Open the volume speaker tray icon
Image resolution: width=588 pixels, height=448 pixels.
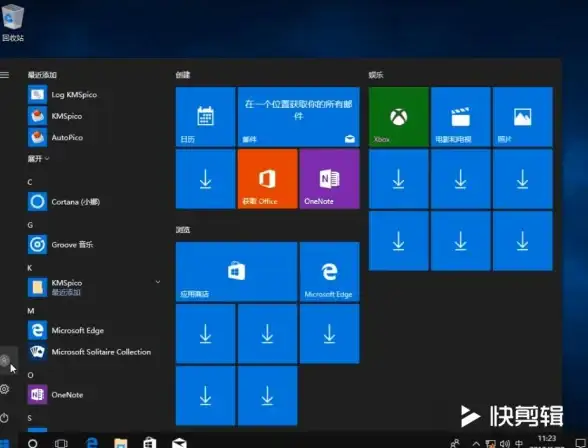[505, 444]
